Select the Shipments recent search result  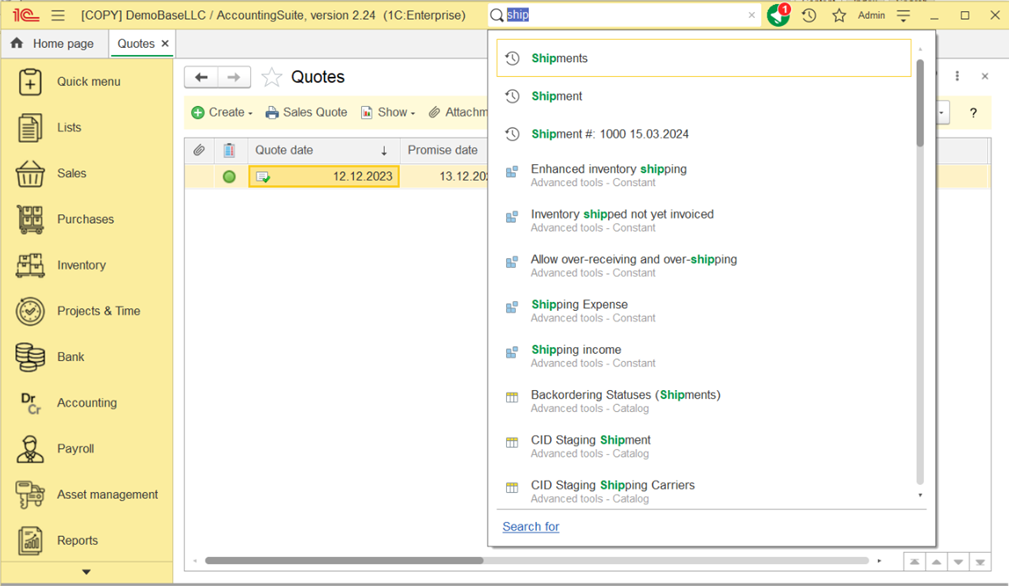(560, 59)
